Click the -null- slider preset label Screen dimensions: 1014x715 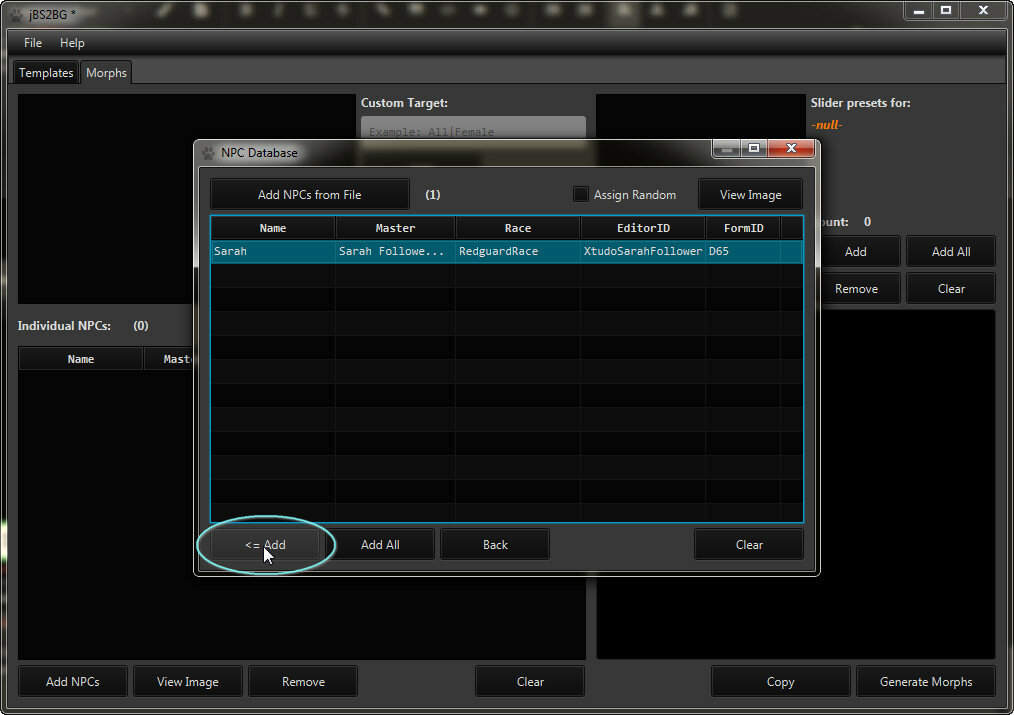point(826,125)
